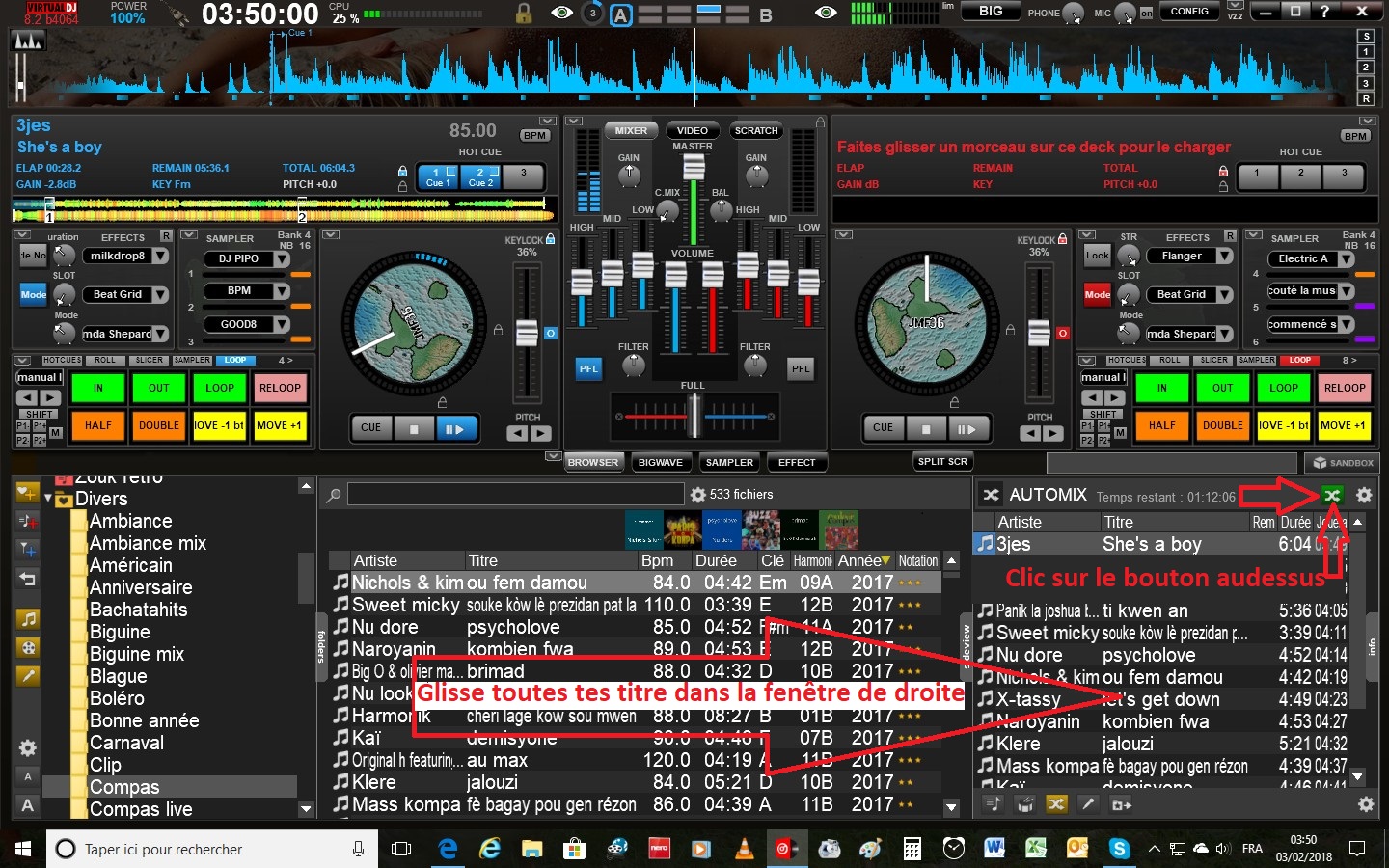Sort the file list by Bpm column

coord(657,560)
